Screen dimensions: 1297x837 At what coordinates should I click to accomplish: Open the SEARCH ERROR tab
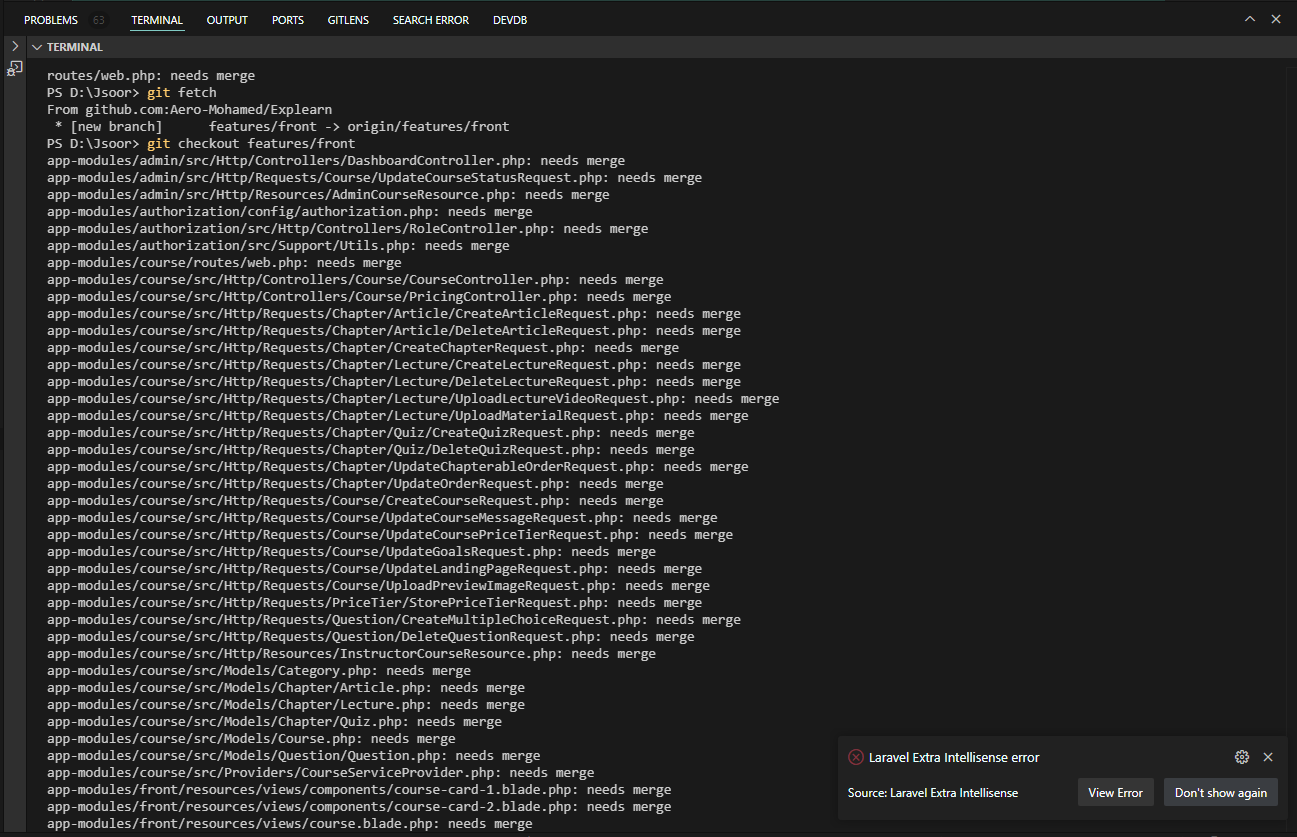(x=430, y=20)
